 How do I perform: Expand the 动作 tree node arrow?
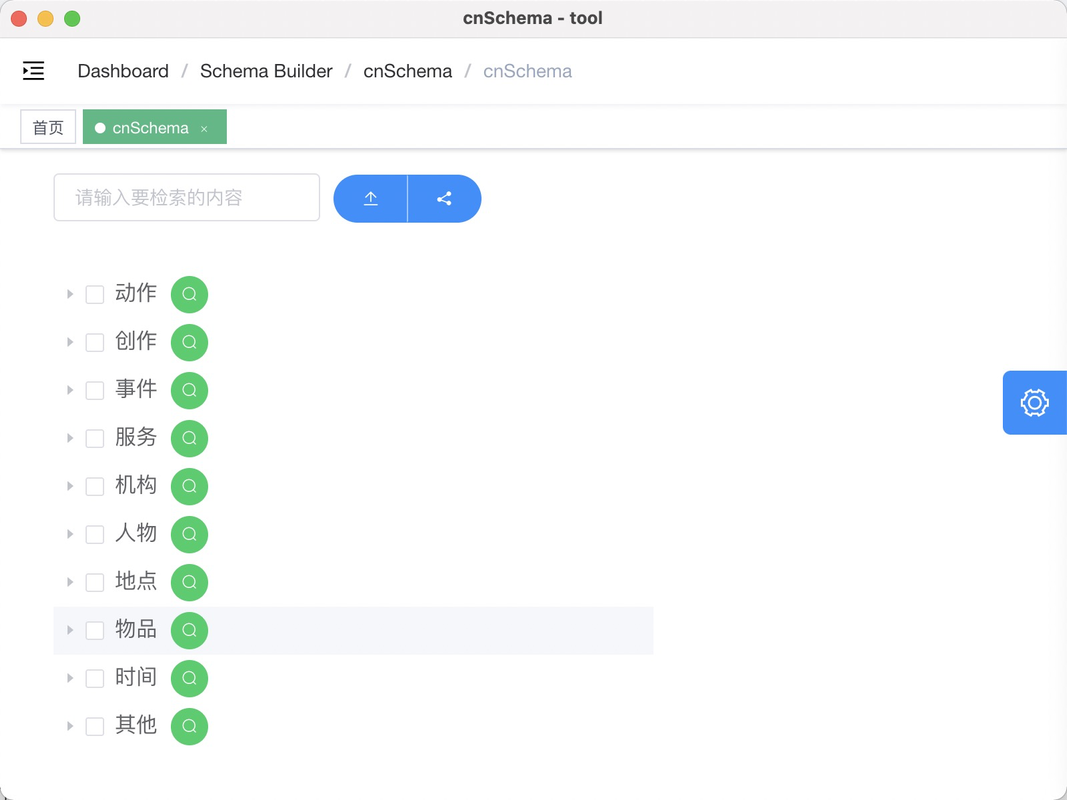(69, 295)
